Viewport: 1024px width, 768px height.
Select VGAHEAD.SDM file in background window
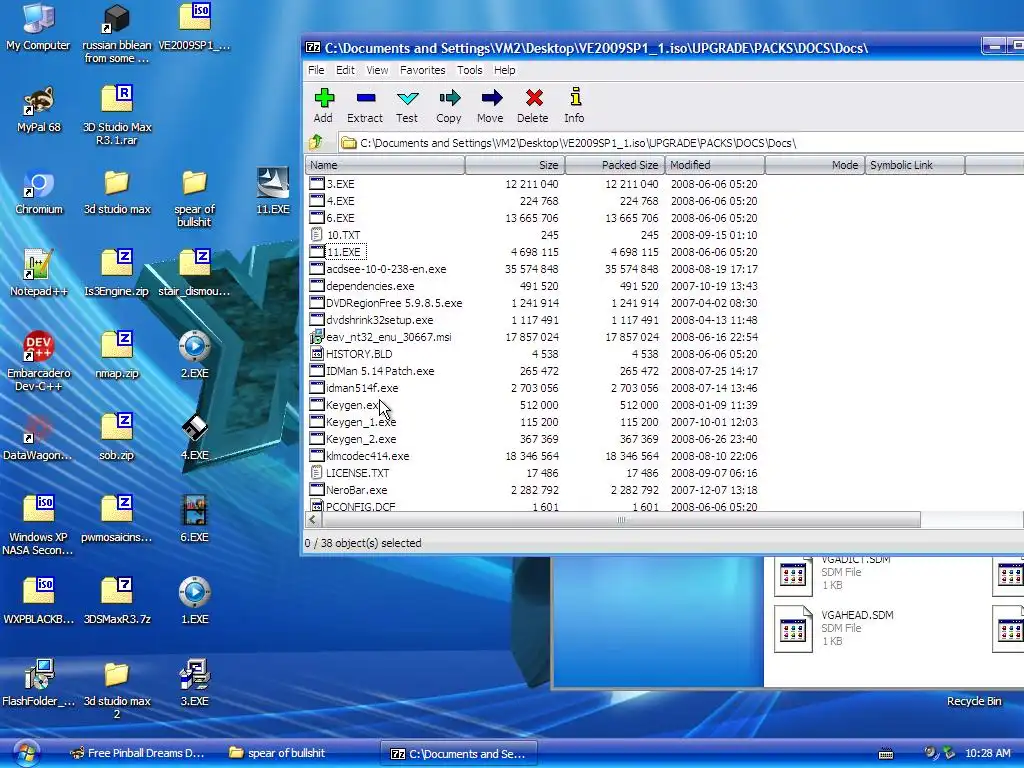tap(834, 628)
